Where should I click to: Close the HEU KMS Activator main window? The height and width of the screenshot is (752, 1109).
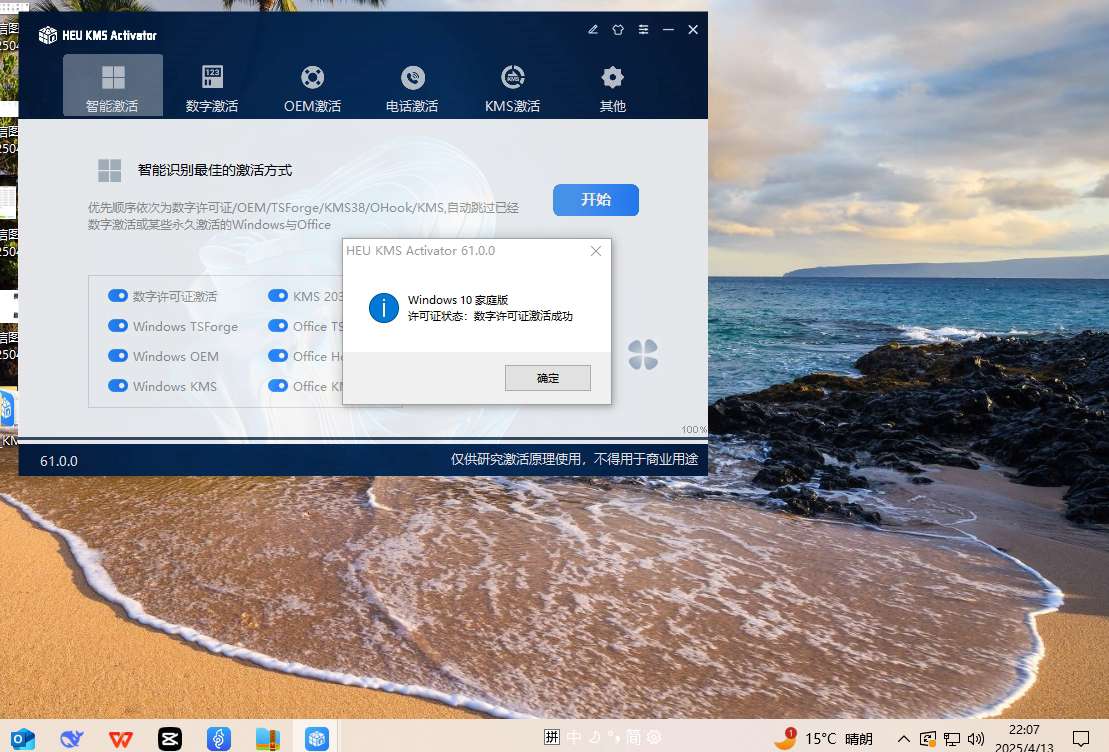point(693,30)
